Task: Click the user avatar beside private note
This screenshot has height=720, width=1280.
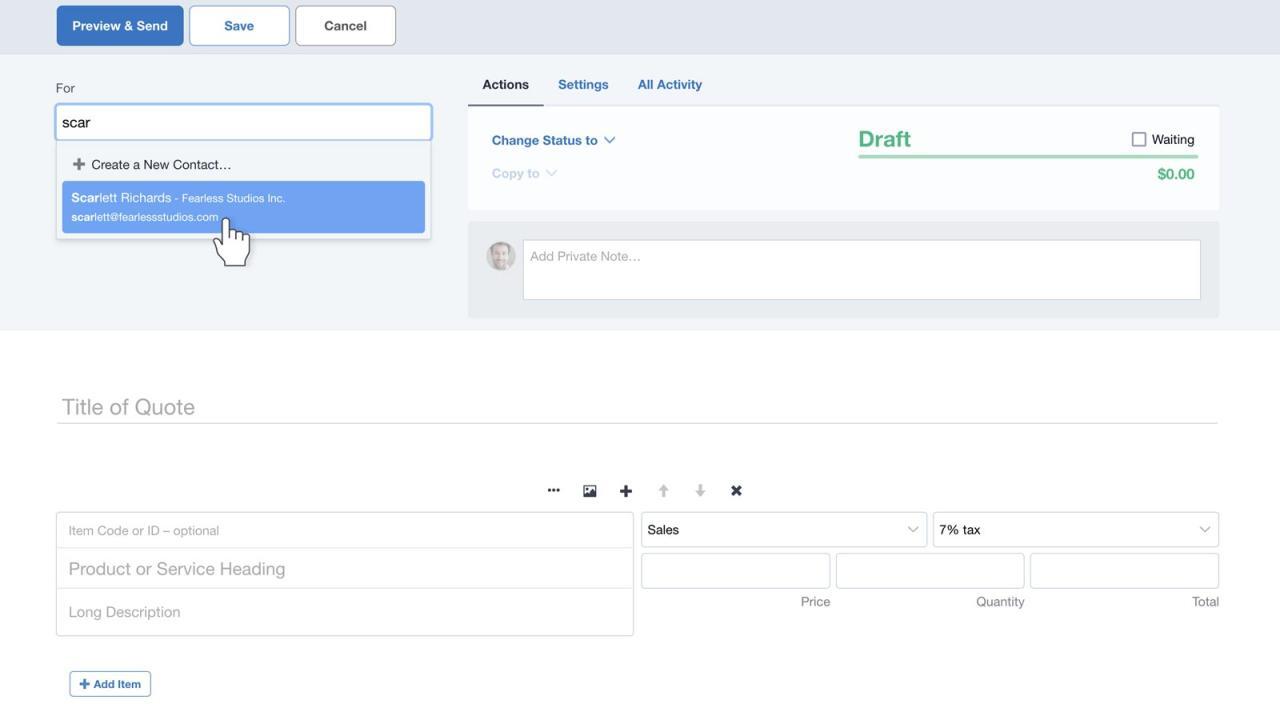Action: point(501,256)
